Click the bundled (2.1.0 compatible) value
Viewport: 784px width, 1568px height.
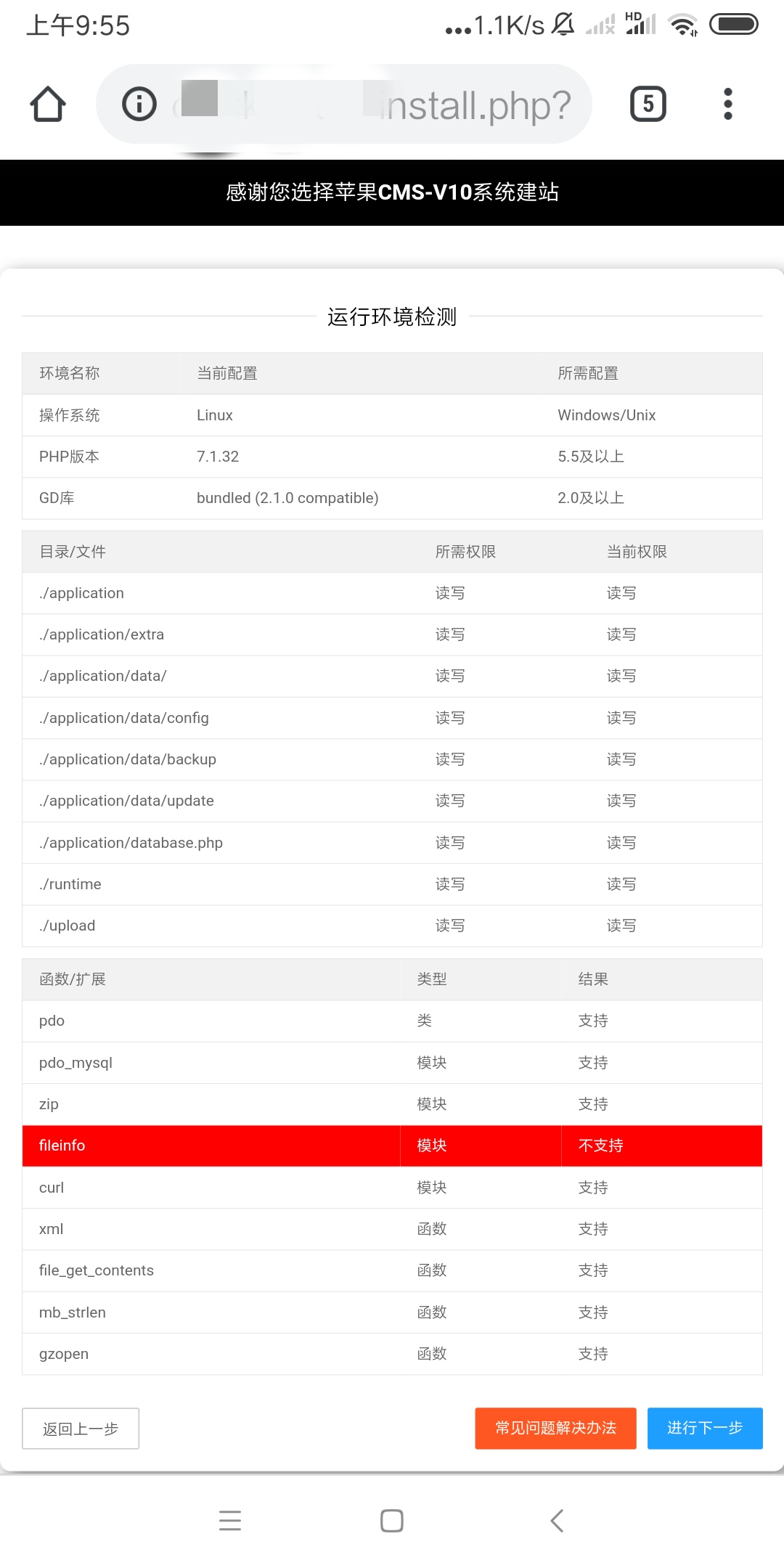coord(287,498)
